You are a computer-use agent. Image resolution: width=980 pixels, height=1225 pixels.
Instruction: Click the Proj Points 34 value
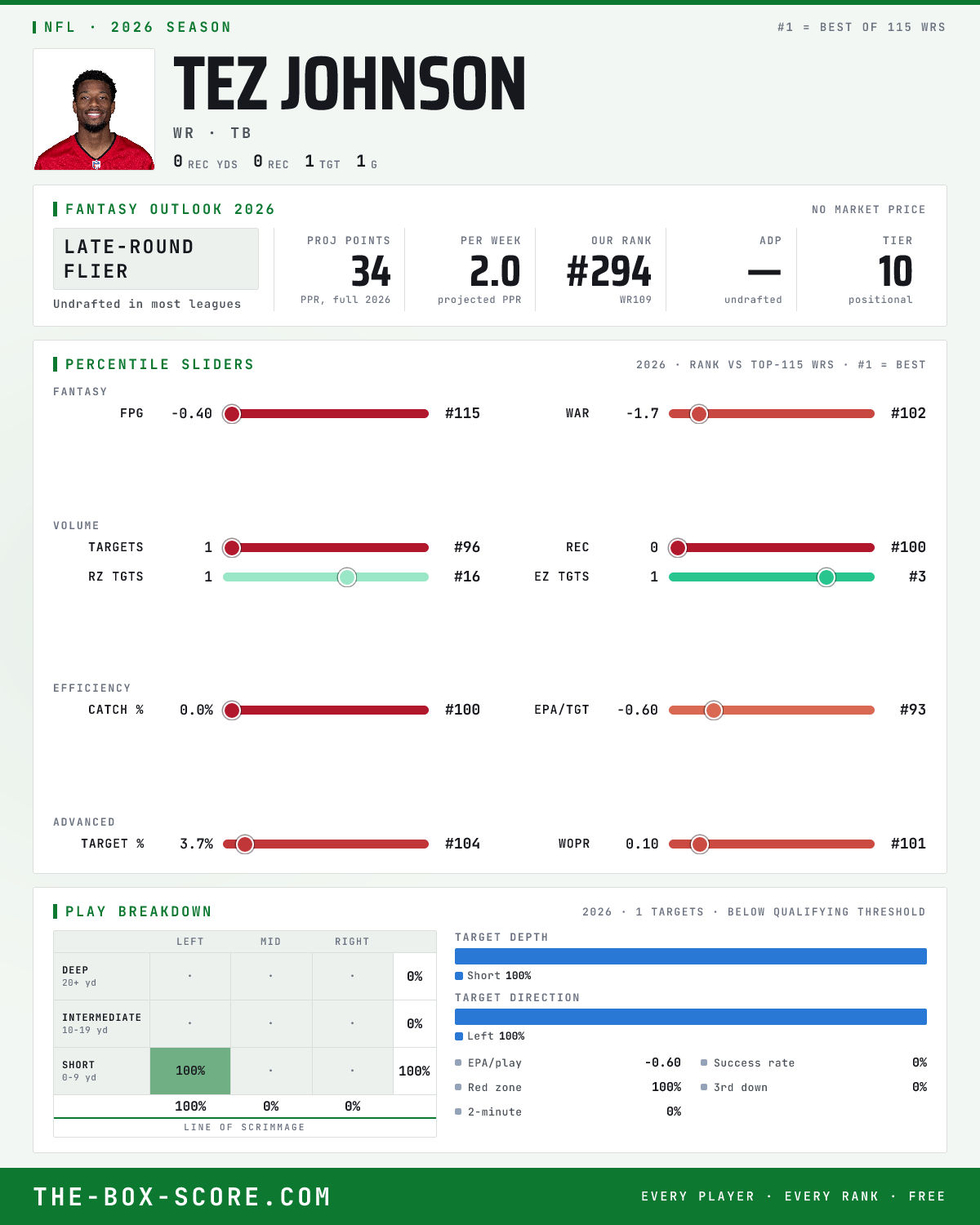point(371,271)
